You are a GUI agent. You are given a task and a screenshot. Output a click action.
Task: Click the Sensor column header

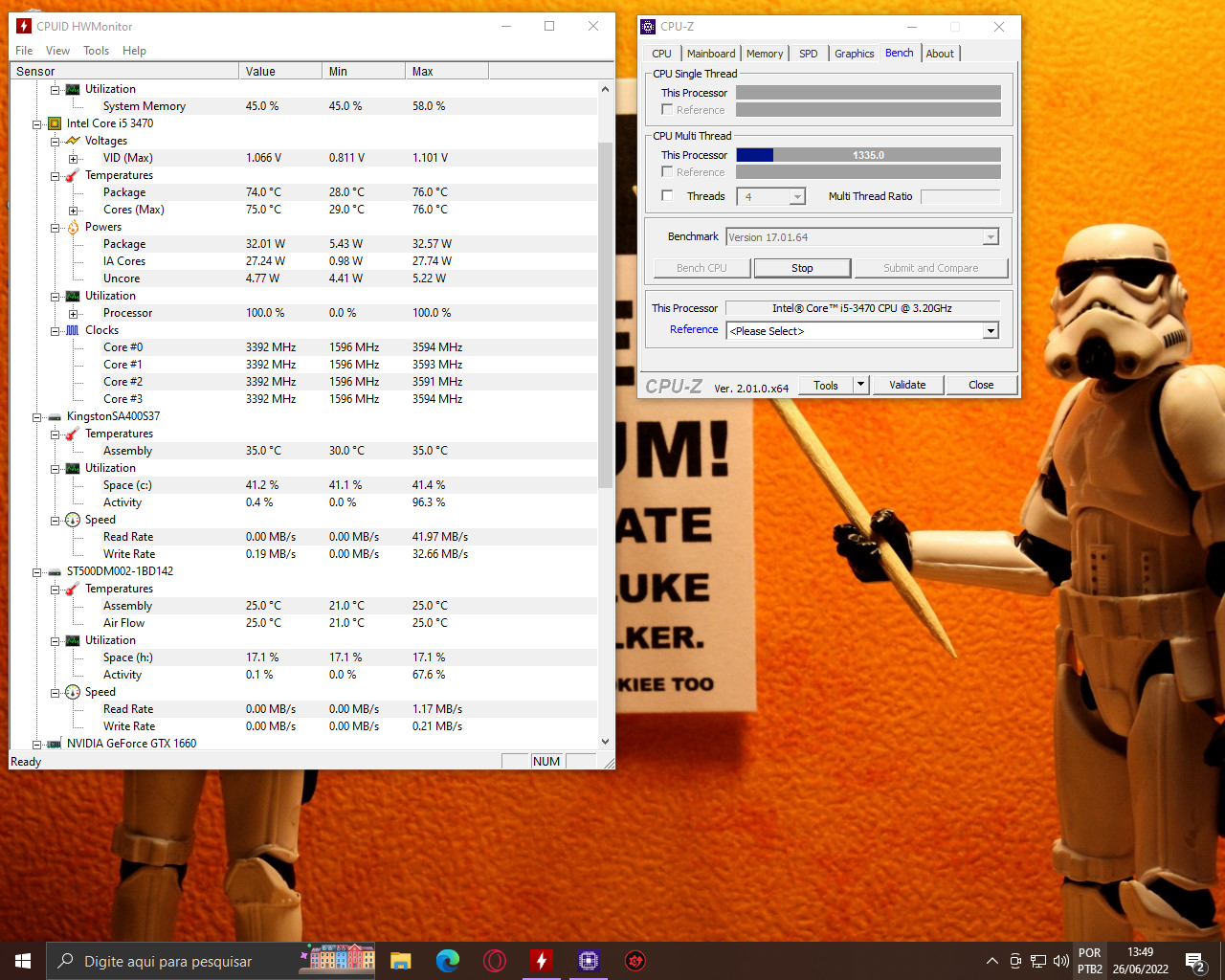tap(124, 71)
